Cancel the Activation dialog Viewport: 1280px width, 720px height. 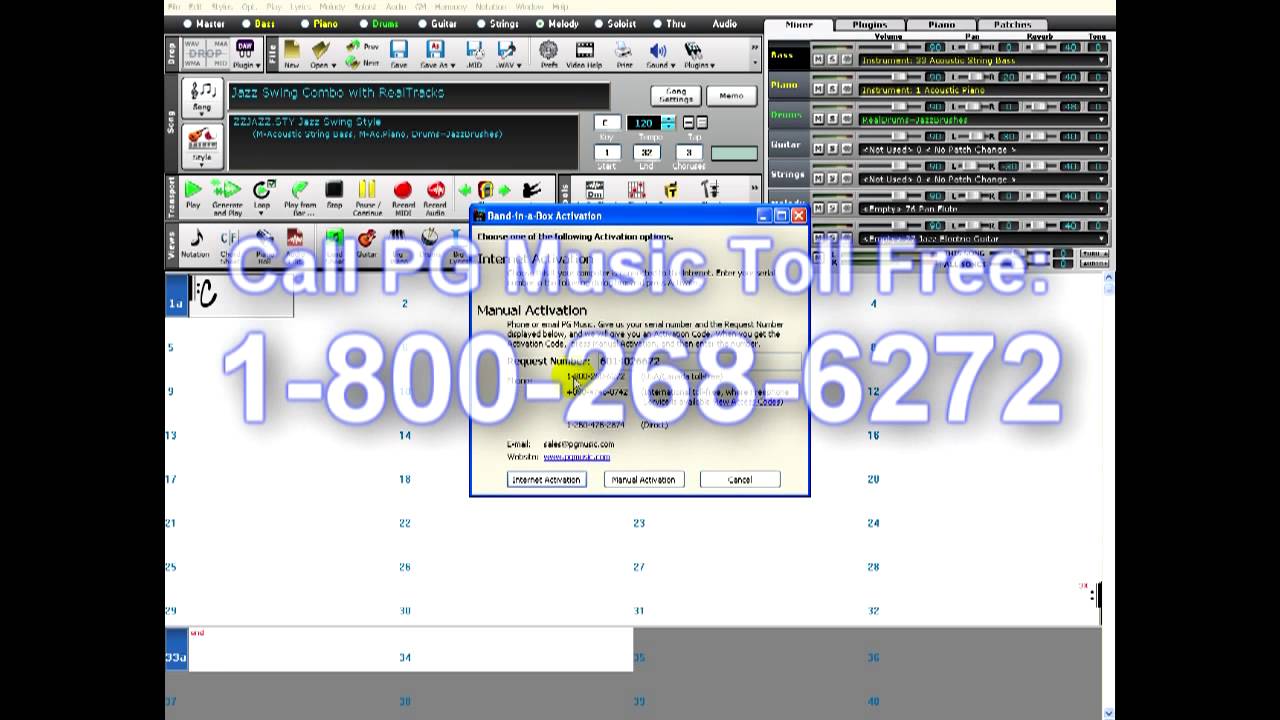(740, 480)
